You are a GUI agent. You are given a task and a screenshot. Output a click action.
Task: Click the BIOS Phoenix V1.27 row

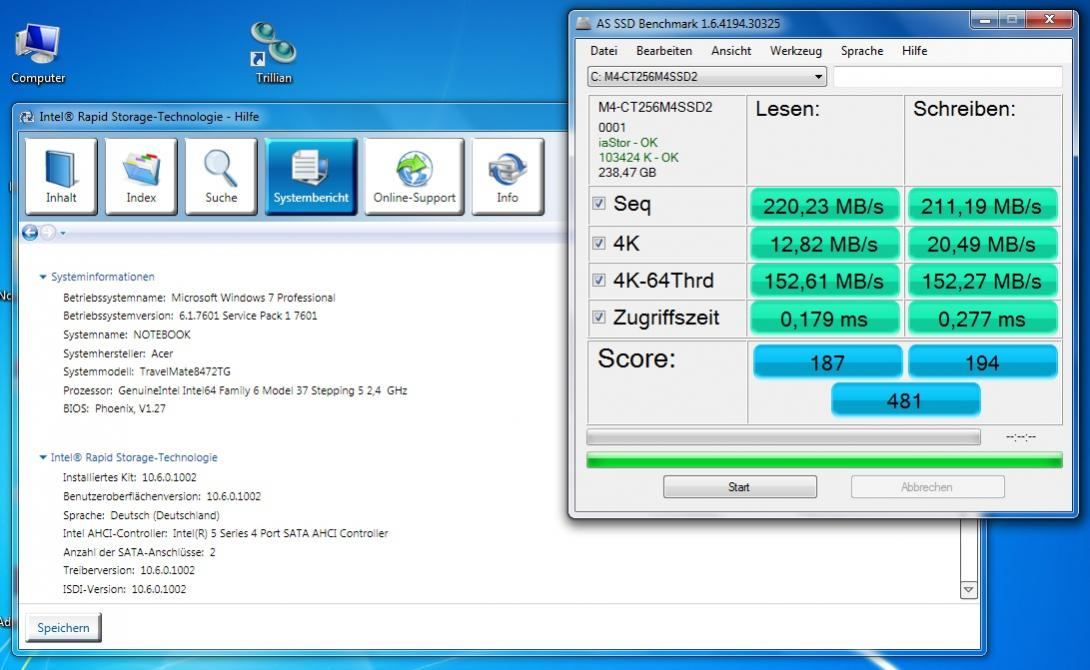pos(114,409)
